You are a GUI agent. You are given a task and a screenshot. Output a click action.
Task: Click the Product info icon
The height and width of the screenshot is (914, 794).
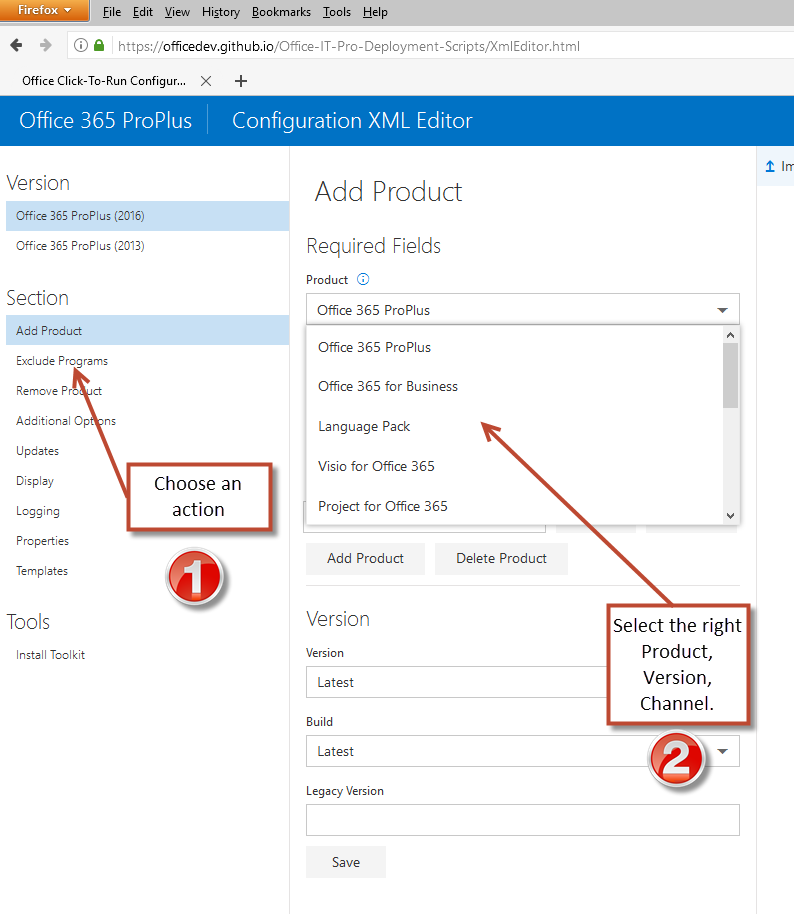point(363,279)
